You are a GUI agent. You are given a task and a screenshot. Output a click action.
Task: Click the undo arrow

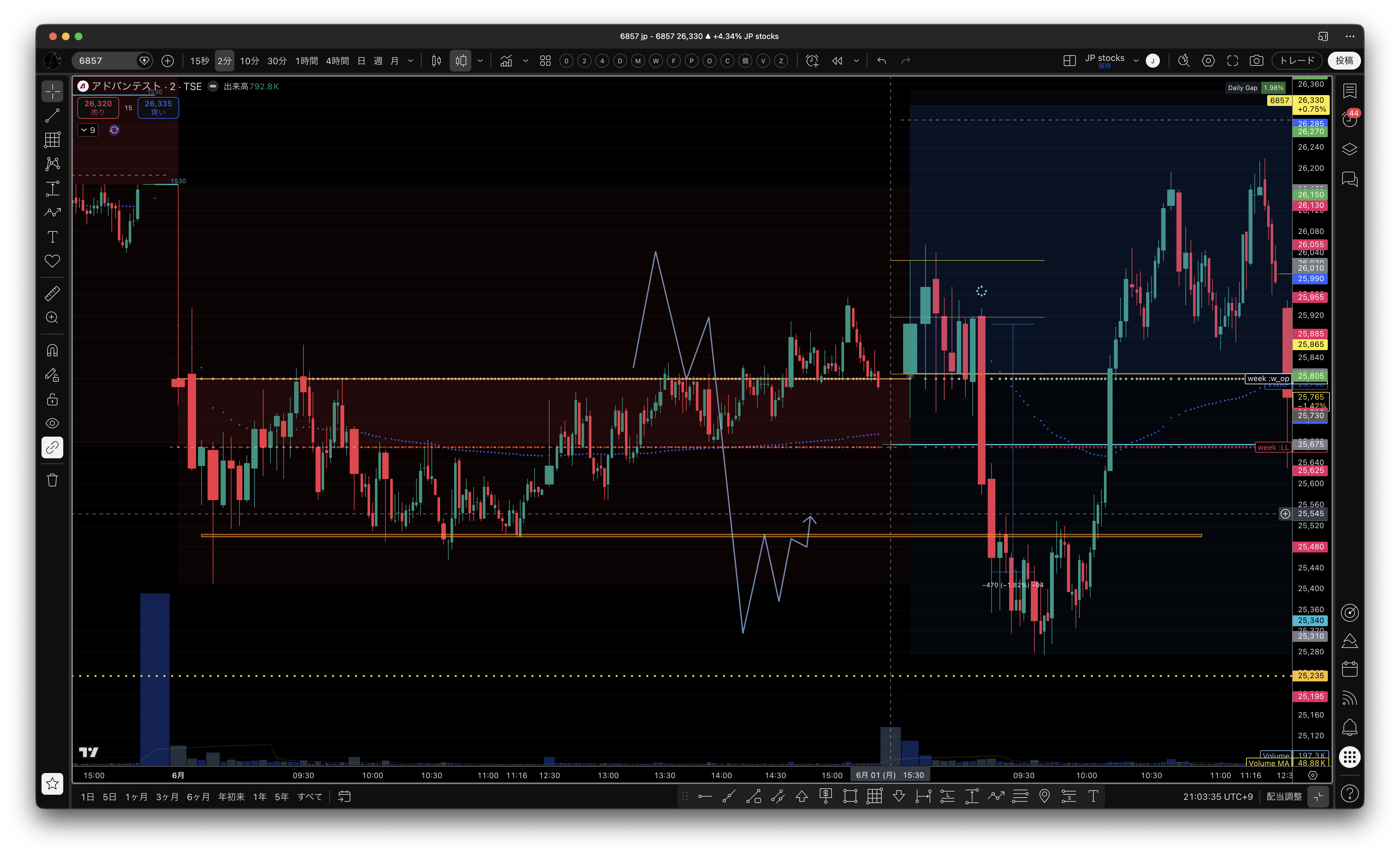click(882, 61)
